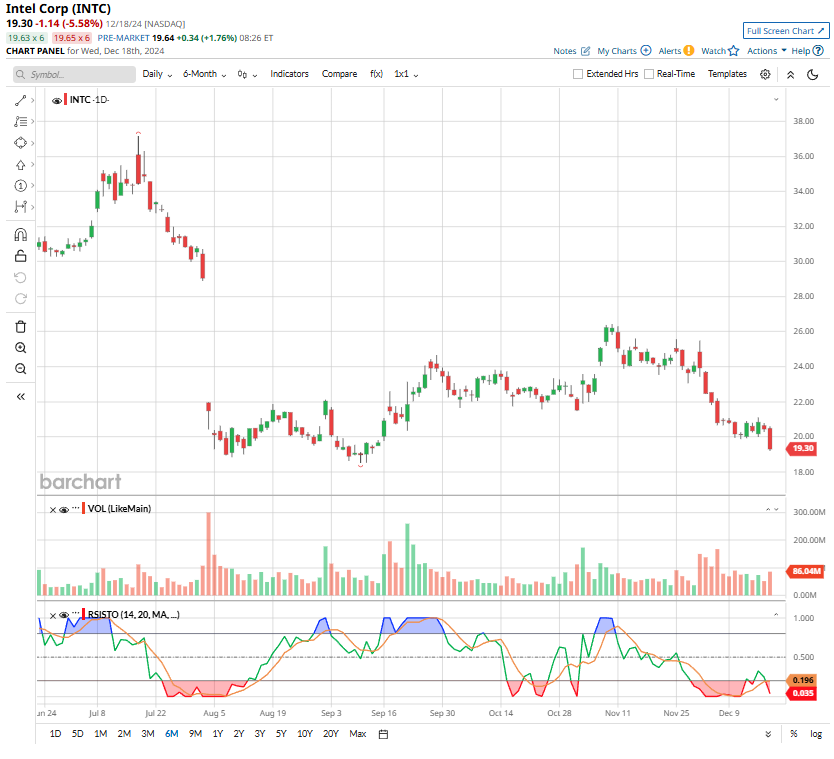Select the trend line drawing tool
Image resolution: width=834 pixels, height=759 pixels.
pos(20,100)
